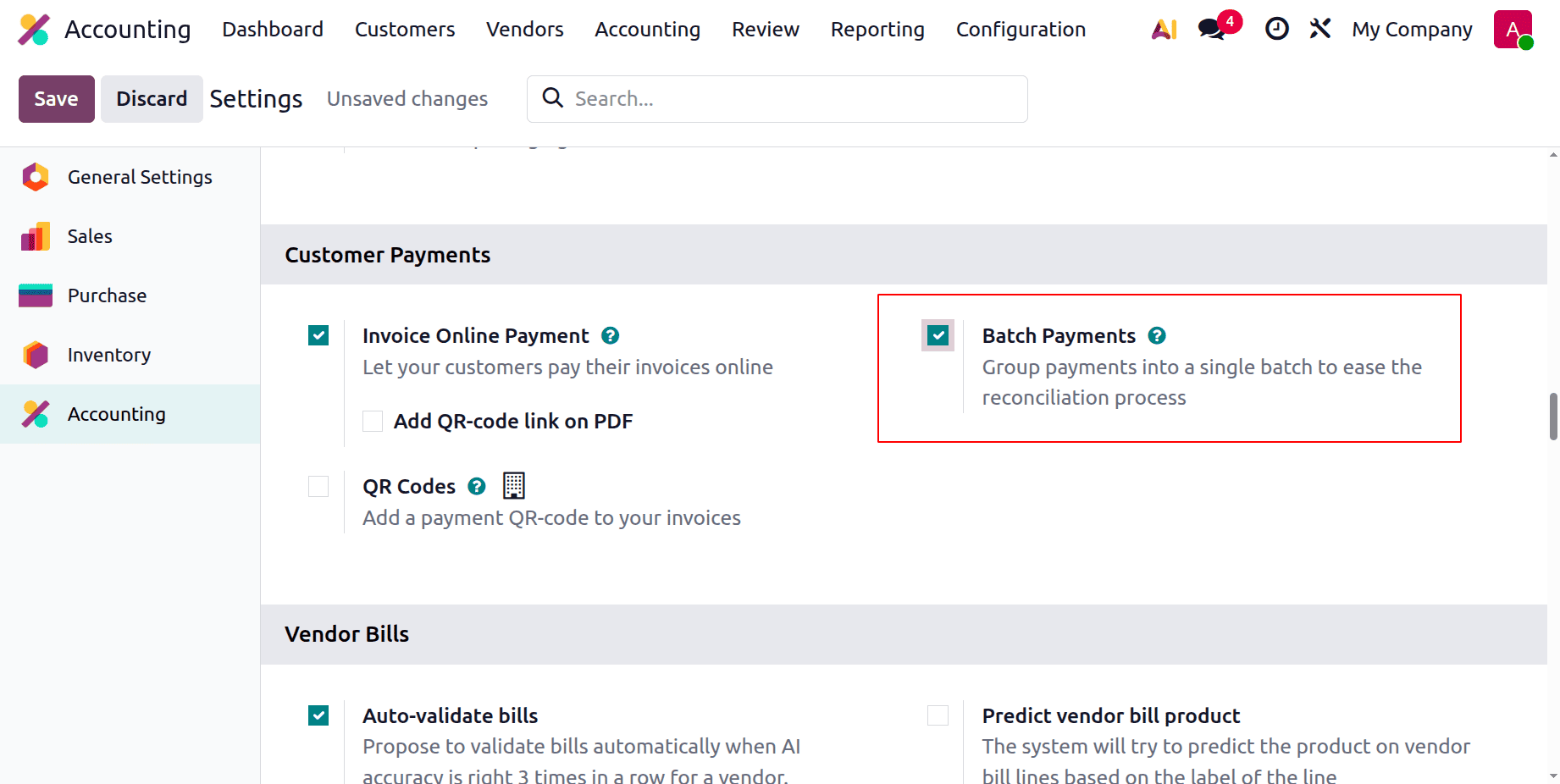This screenshot has width=1560, height=784.
Task: Click the Accounting app title text
Action: (128, 30)
